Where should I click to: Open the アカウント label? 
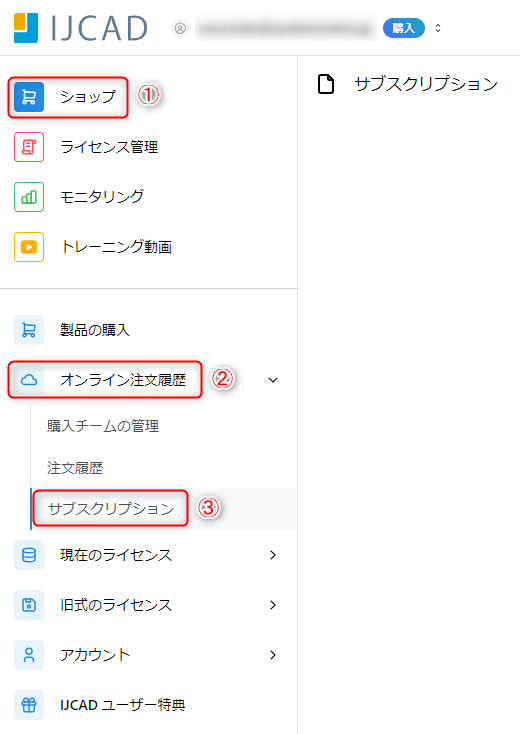[x=95, y=655]
